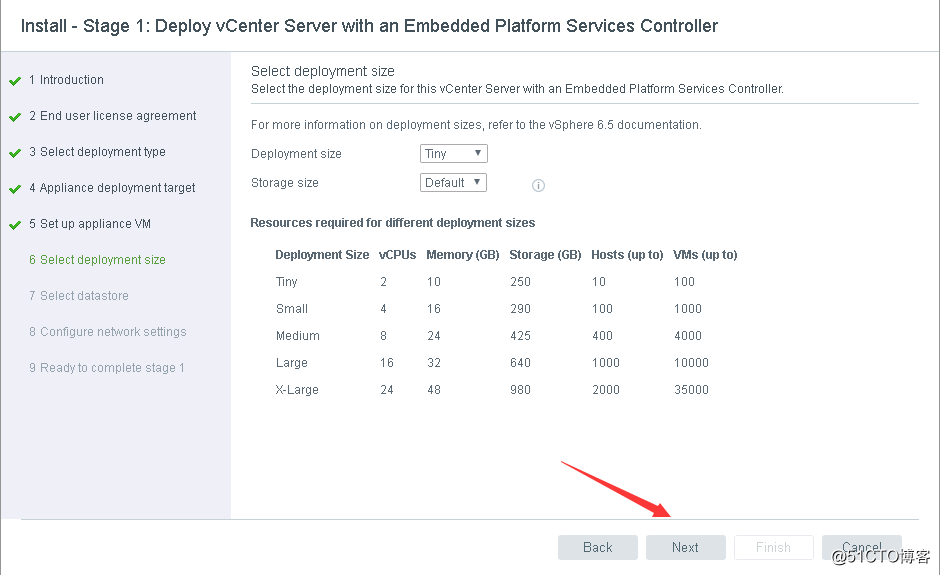The image size is (940, 575).
Task: Select step 8 Configure network settings
Action: (108, 332)
